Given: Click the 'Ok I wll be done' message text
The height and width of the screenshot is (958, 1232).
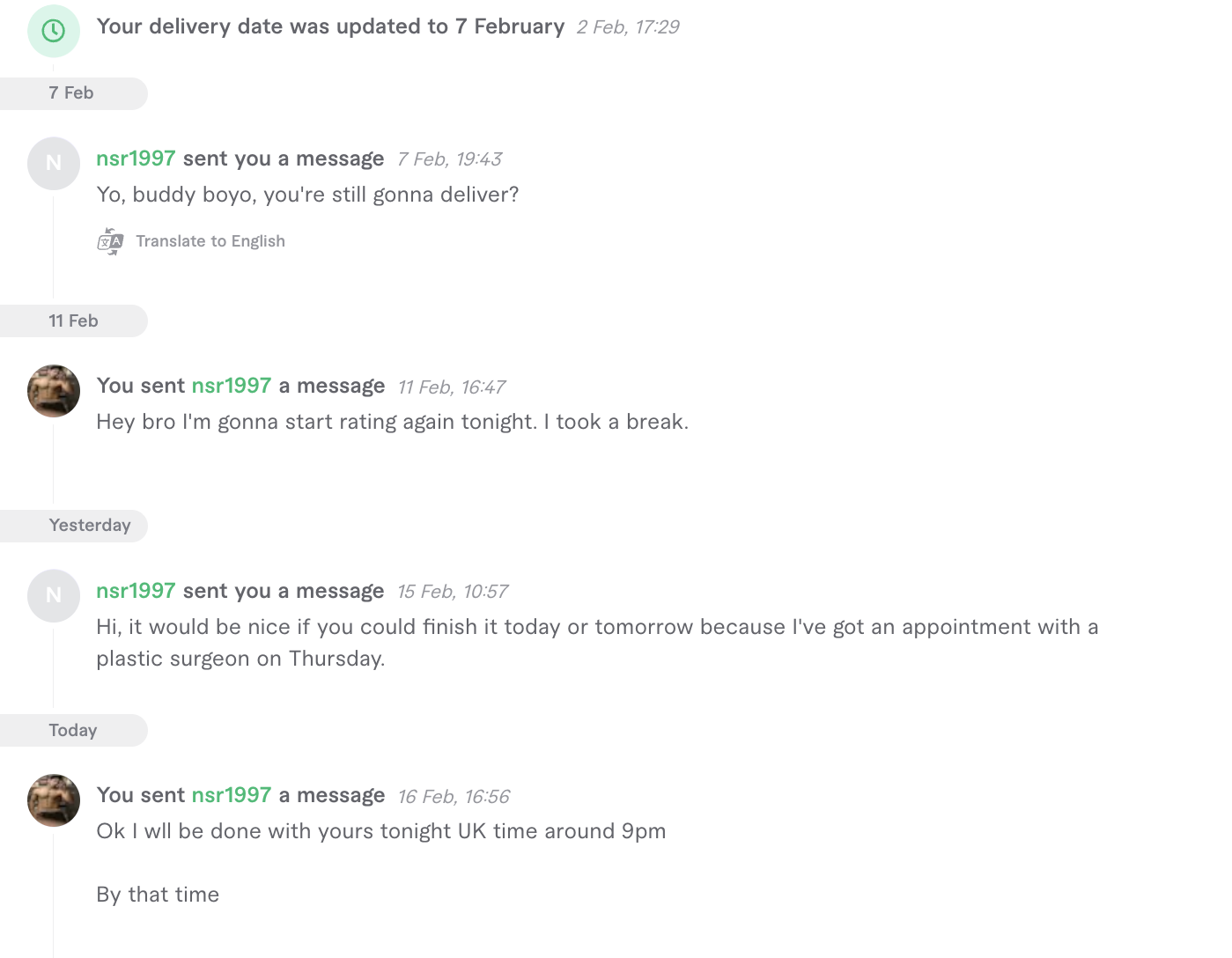Looking at the screenshot, I should tap(381, 831).
